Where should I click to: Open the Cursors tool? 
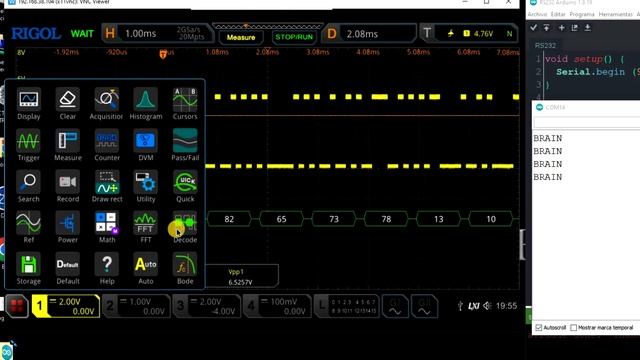pos(185,99)
